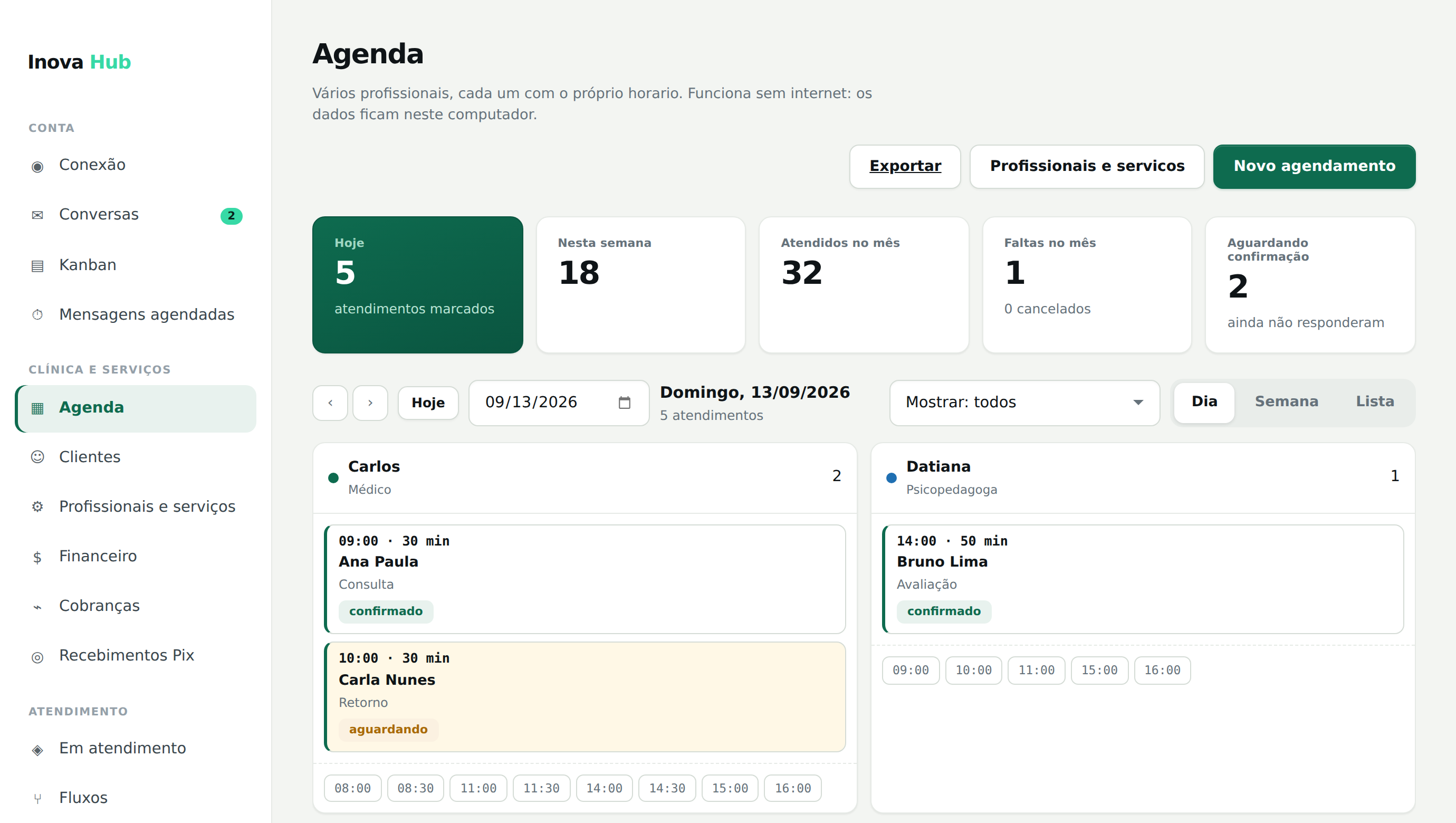Image resolution: width=1456 pixels, height=823 pixels.
Task: Go to next day with right chevron
Action: pyautogui.click(x=370, y=403)
